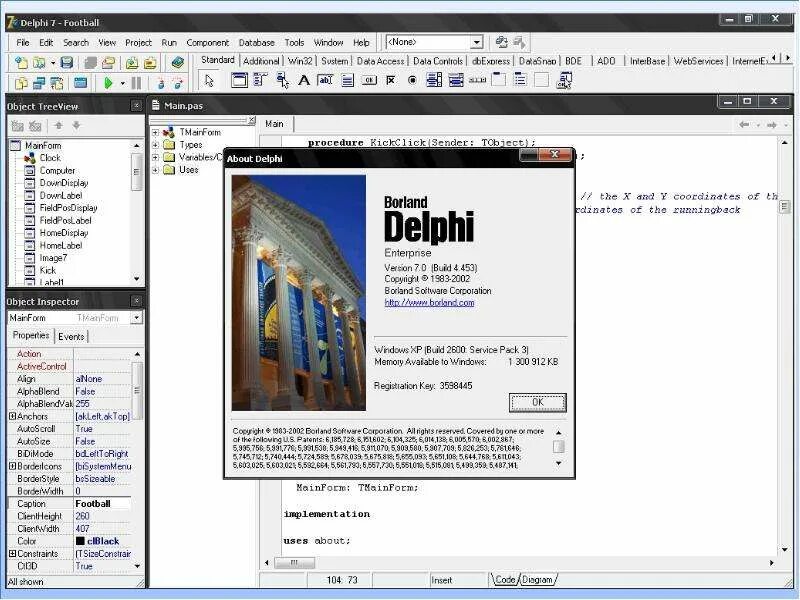Click the Save All toolbar icon
Screen dimensions: 800x600
click(x=90, y=63)
